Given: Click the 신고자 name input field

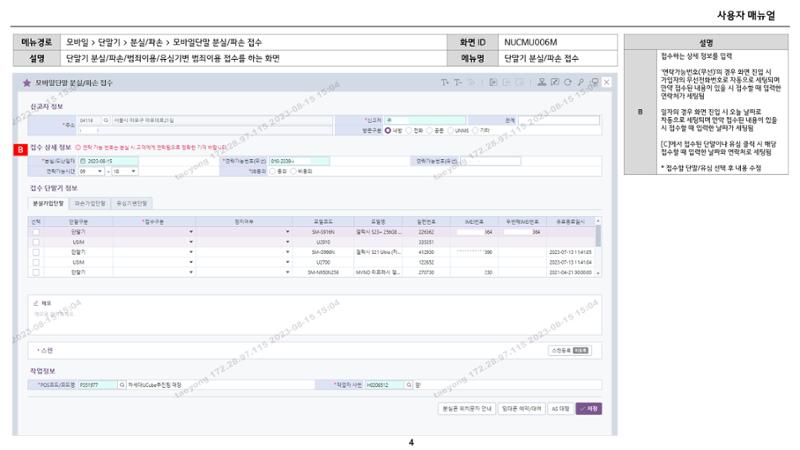Looking at the screenshot, I should (424, 120).
